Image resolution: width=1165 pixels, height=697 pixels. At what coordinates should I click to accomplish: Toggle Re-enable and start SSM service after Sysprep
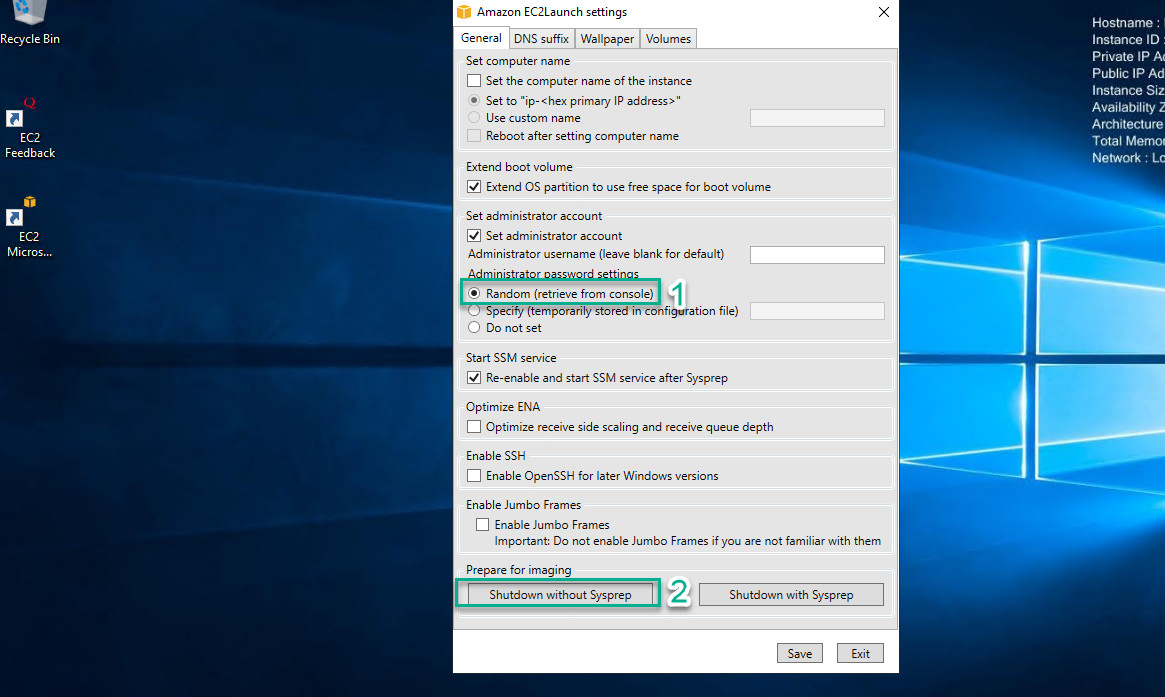[x=474, y=377]
